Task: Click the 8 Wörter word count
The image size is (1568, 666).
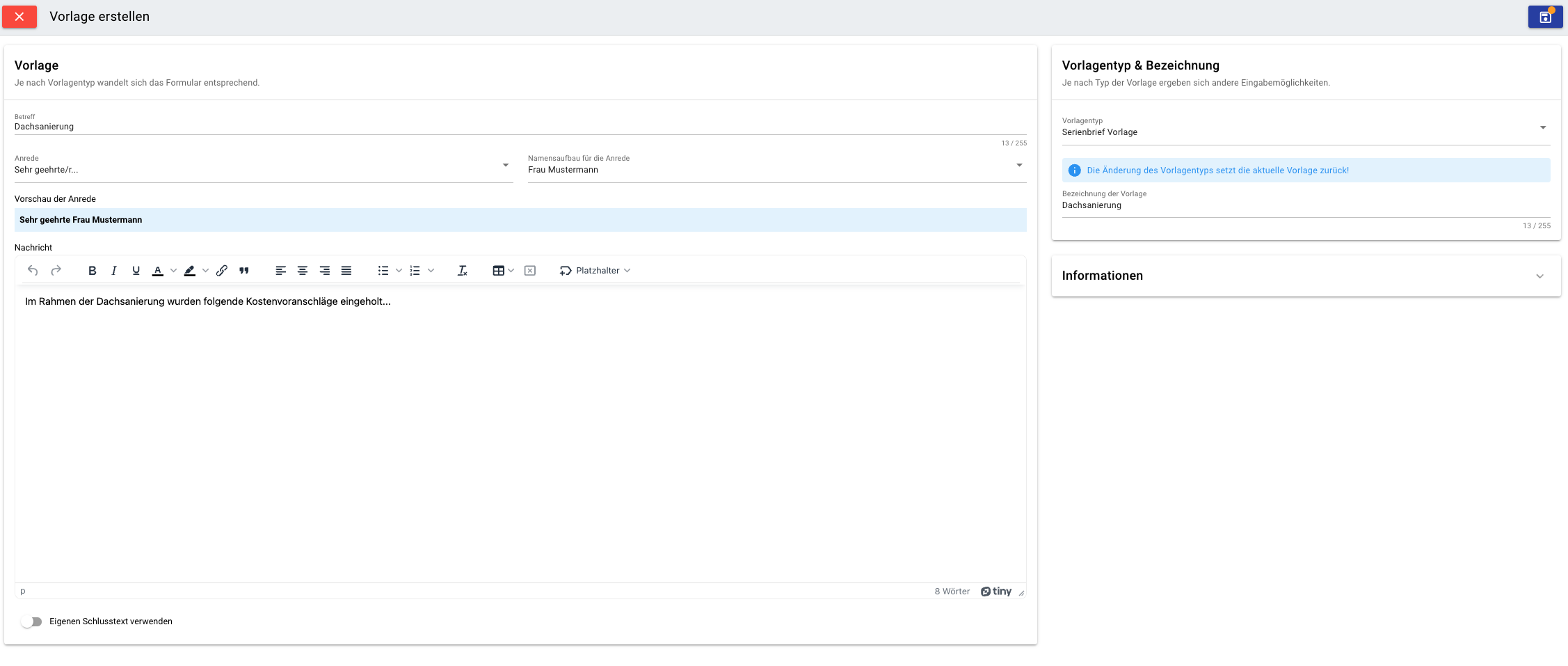Action: [952, 592]
